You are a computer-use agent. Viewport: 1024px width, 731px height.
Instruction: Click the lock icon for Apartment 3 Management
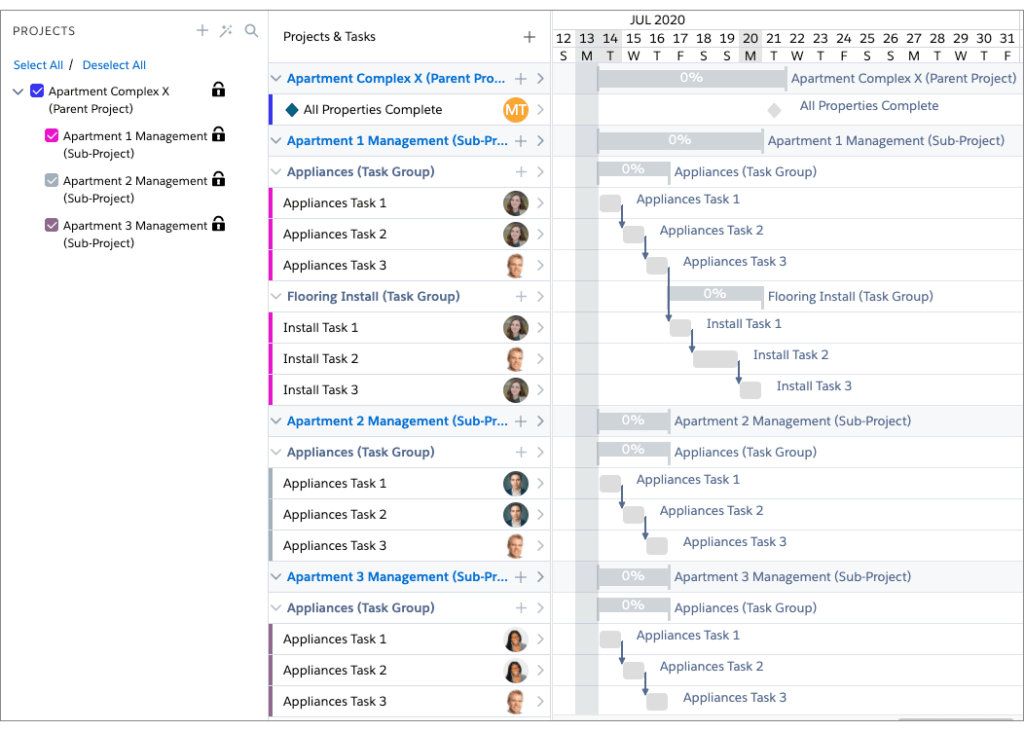219,224
